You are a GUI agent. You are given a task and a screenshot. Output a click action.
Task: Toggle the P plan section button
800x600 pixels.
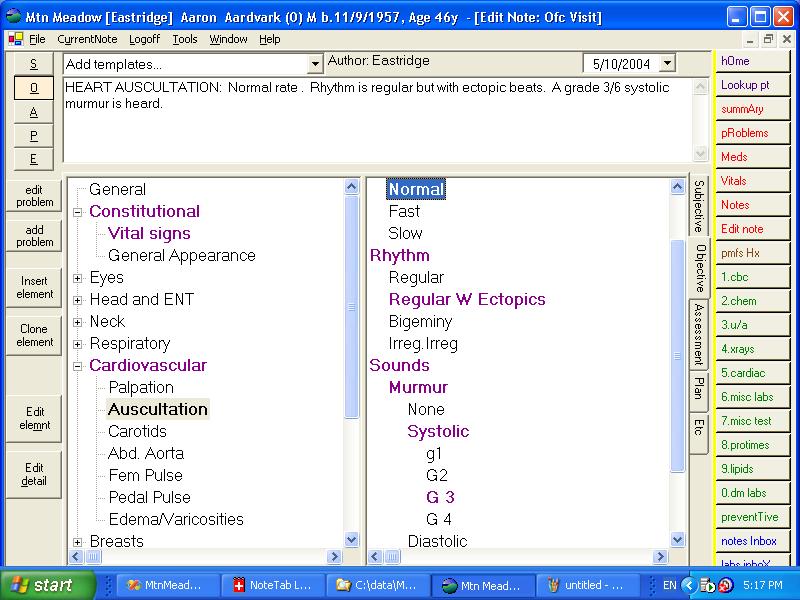(33, 136)
